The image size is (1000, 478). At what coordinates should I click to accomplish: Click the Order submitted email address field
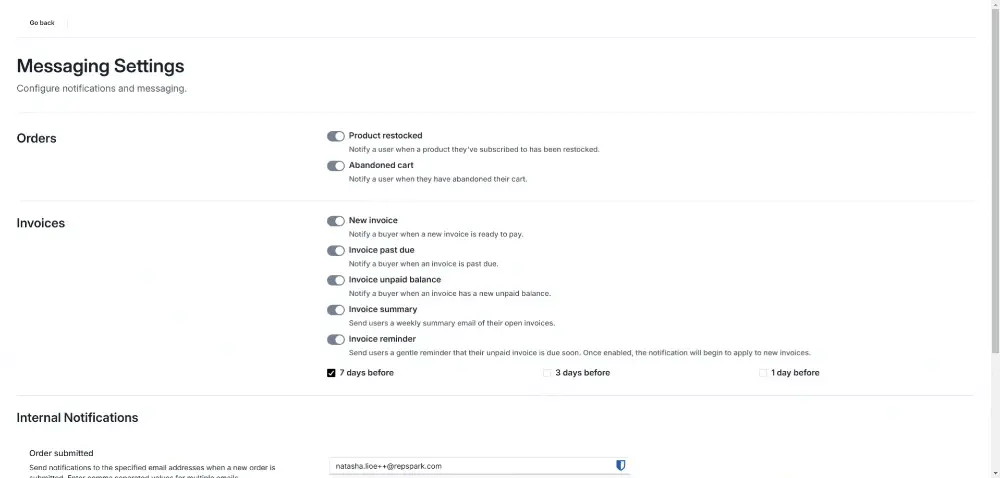tap(478, 466)
